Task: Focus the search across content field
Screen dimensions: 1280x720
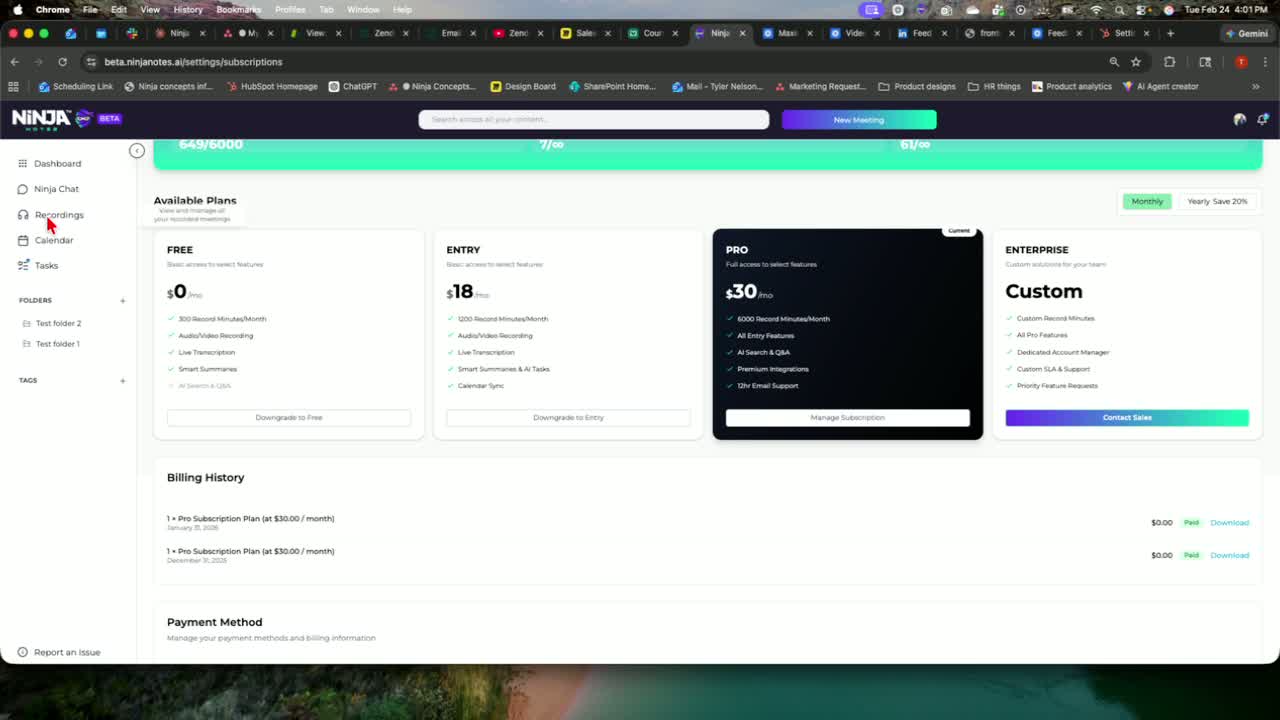Action: [x=594, y=120]
